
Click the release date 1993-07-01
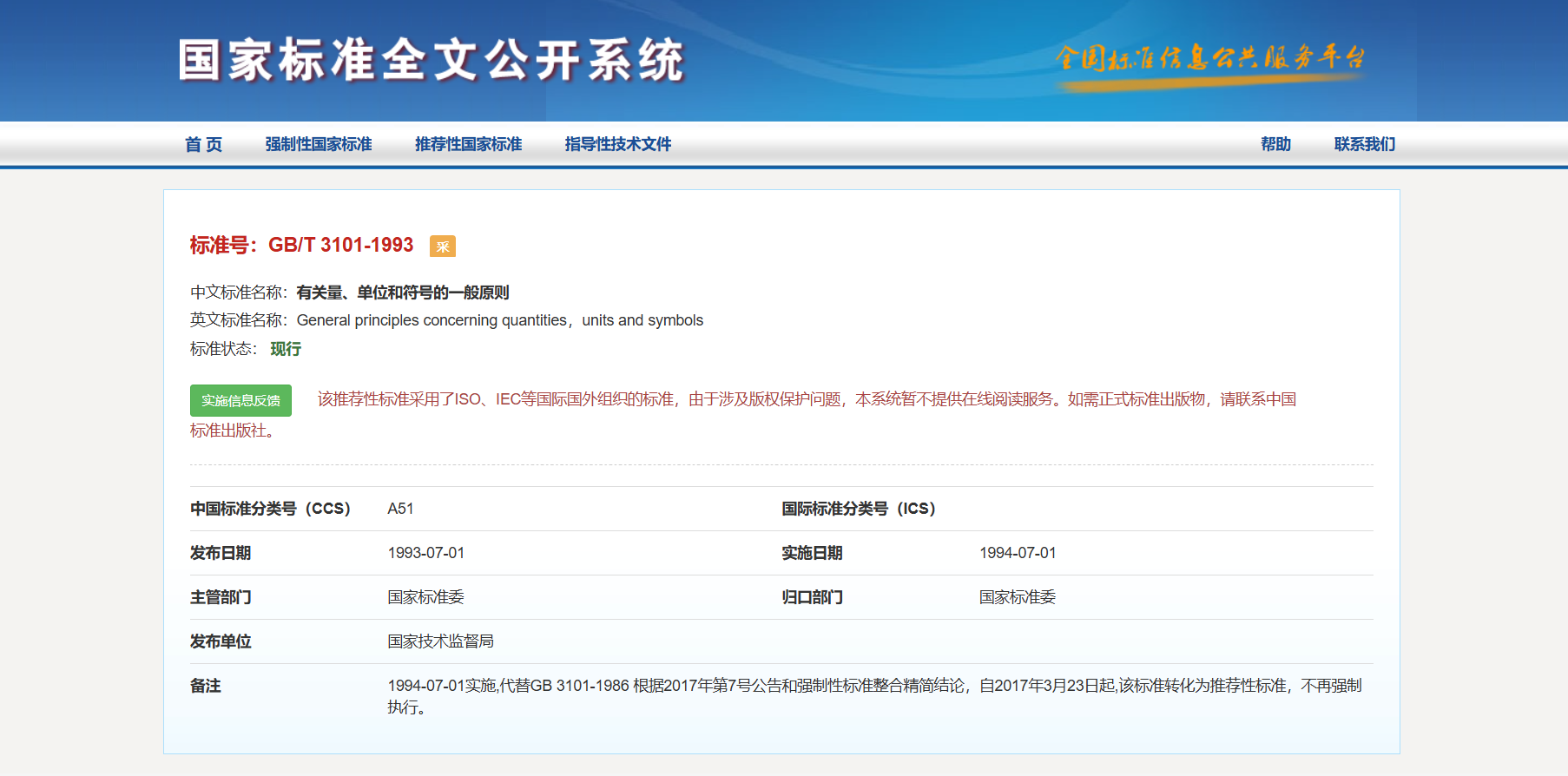[x=425, y=553]
